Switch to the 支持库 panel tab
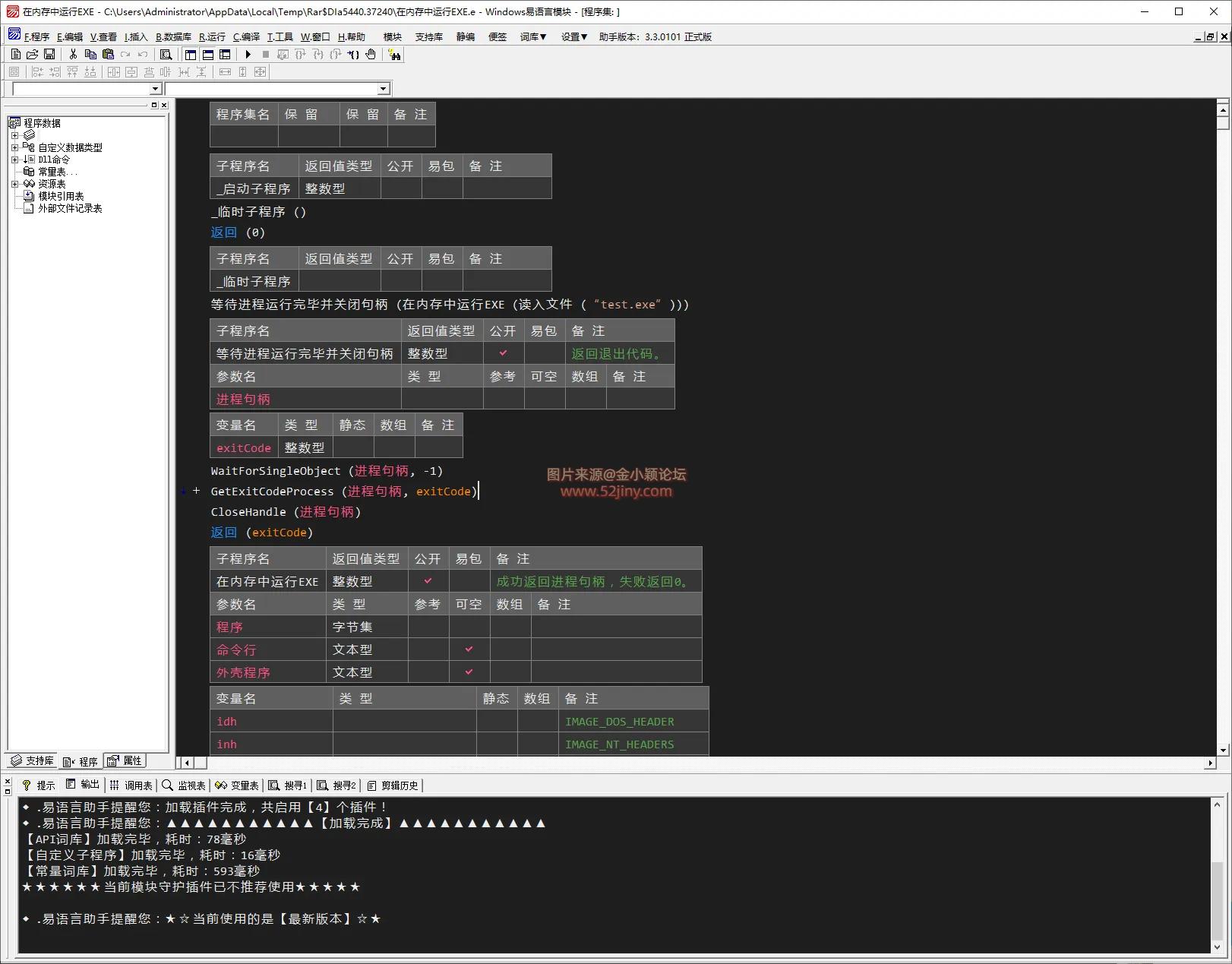The image size is (1232, 964). click(x=31, y=760)
